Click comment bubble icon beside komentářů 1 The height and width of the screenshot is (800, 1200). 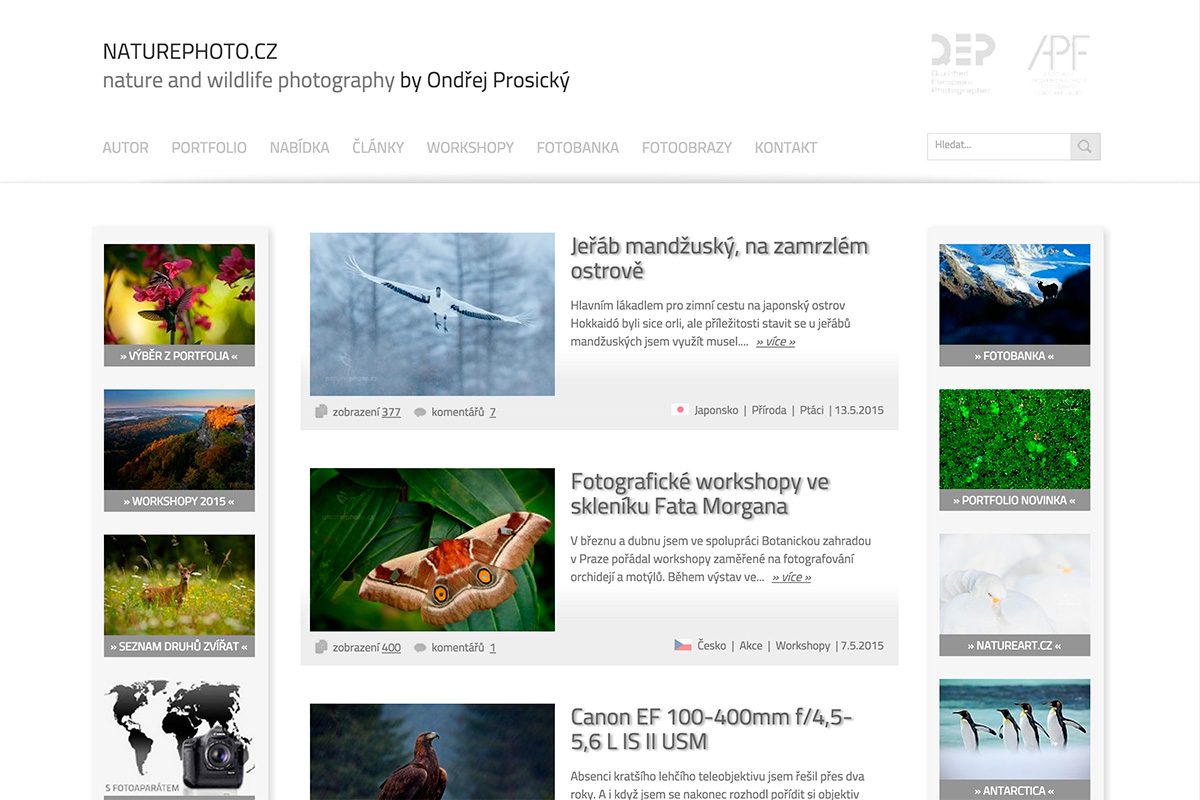click(x=420, y=648)
